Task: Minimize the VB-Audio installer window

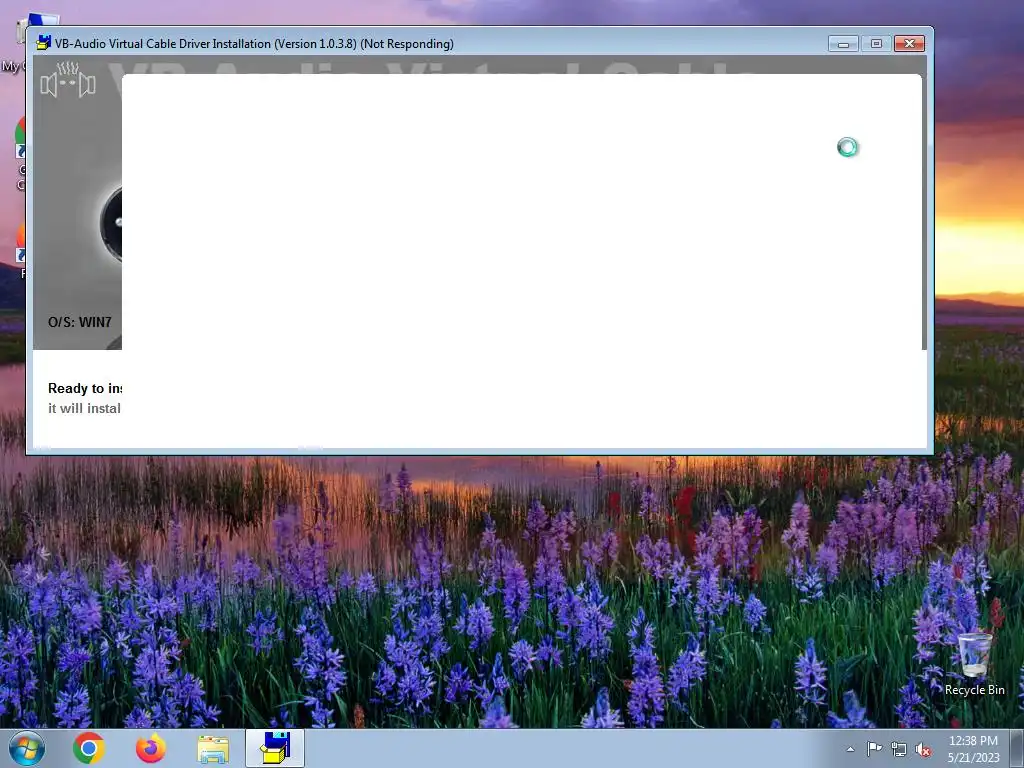Action: (x=843, y=44)
